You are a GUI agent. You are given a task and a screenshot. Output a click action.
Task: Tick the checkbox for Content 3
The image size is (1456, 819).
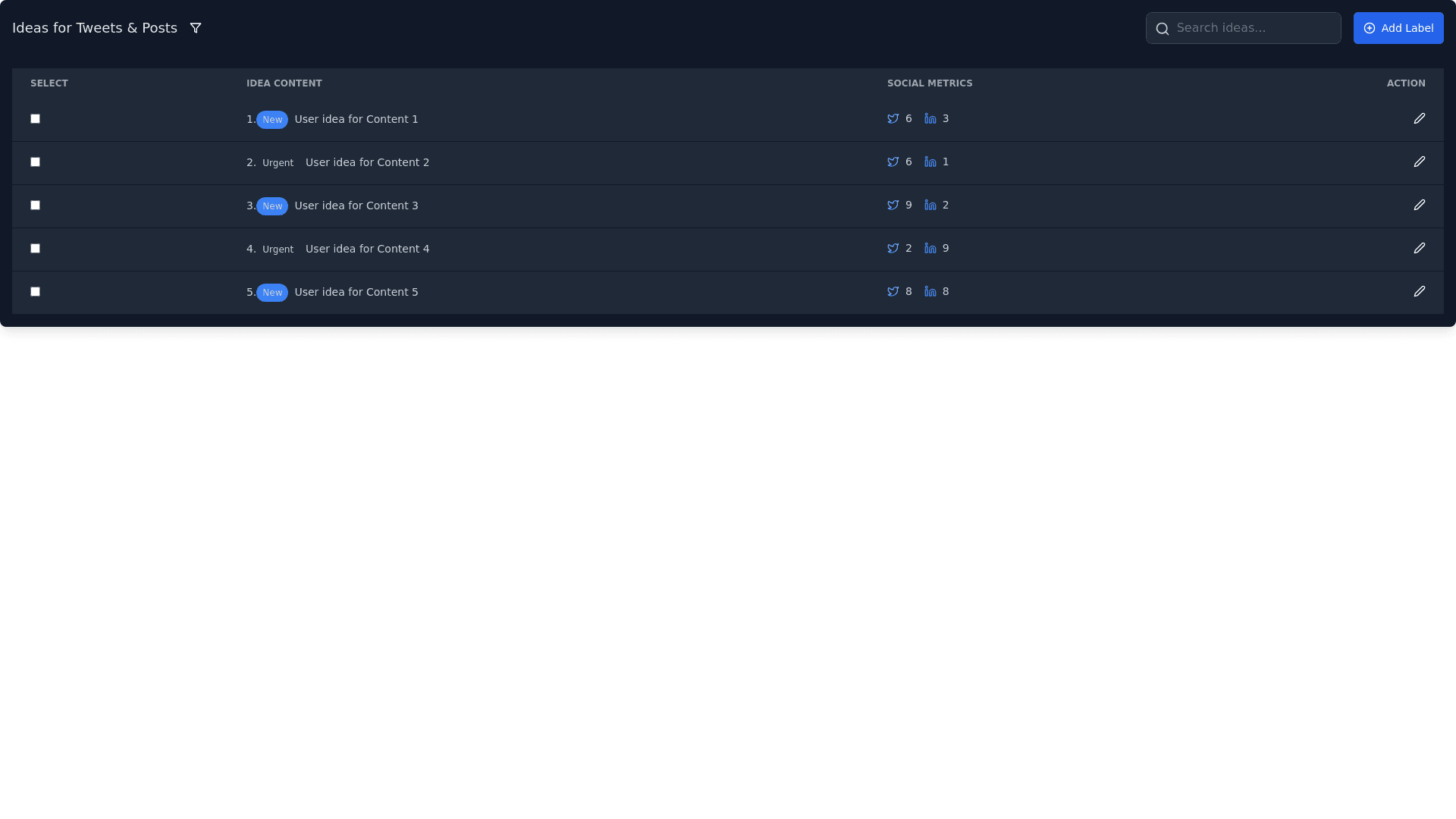35,205
